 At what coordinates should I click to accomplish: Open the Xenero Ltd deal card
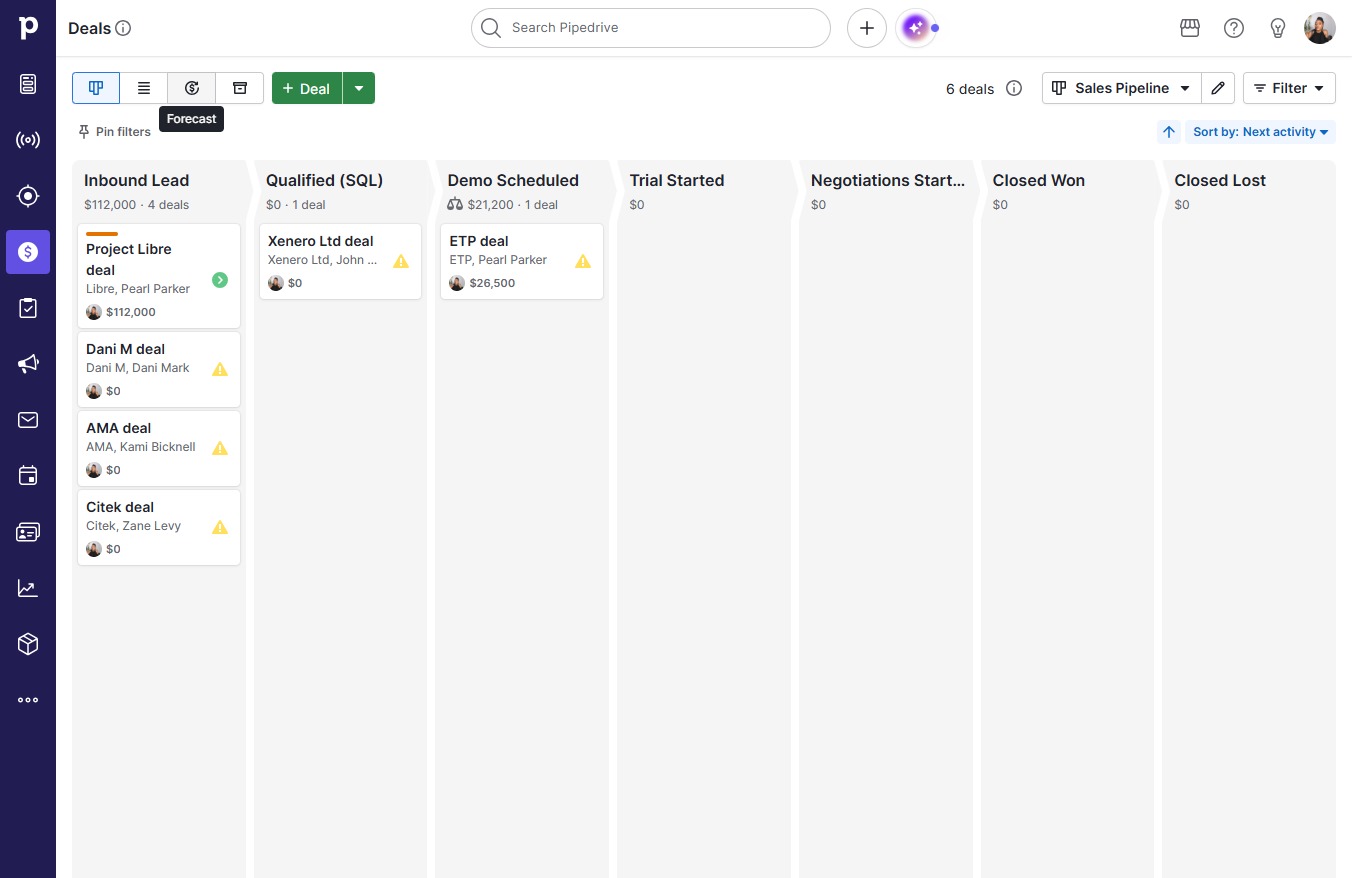[340, 262]
